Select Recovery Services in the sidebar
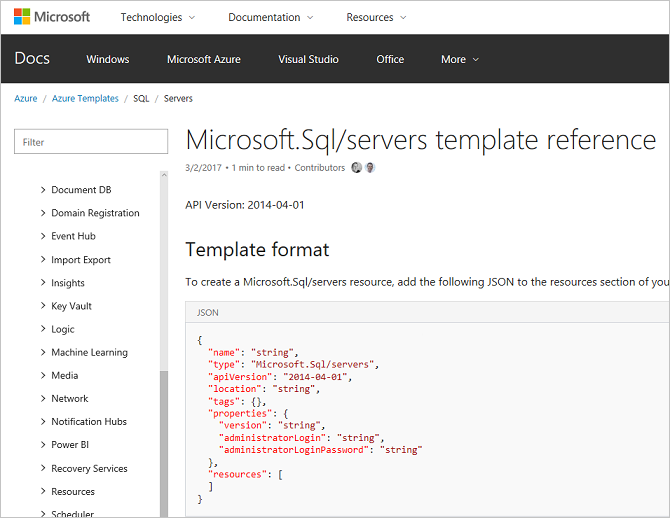This screenshot has width=670, height=518. pos(89,468)
